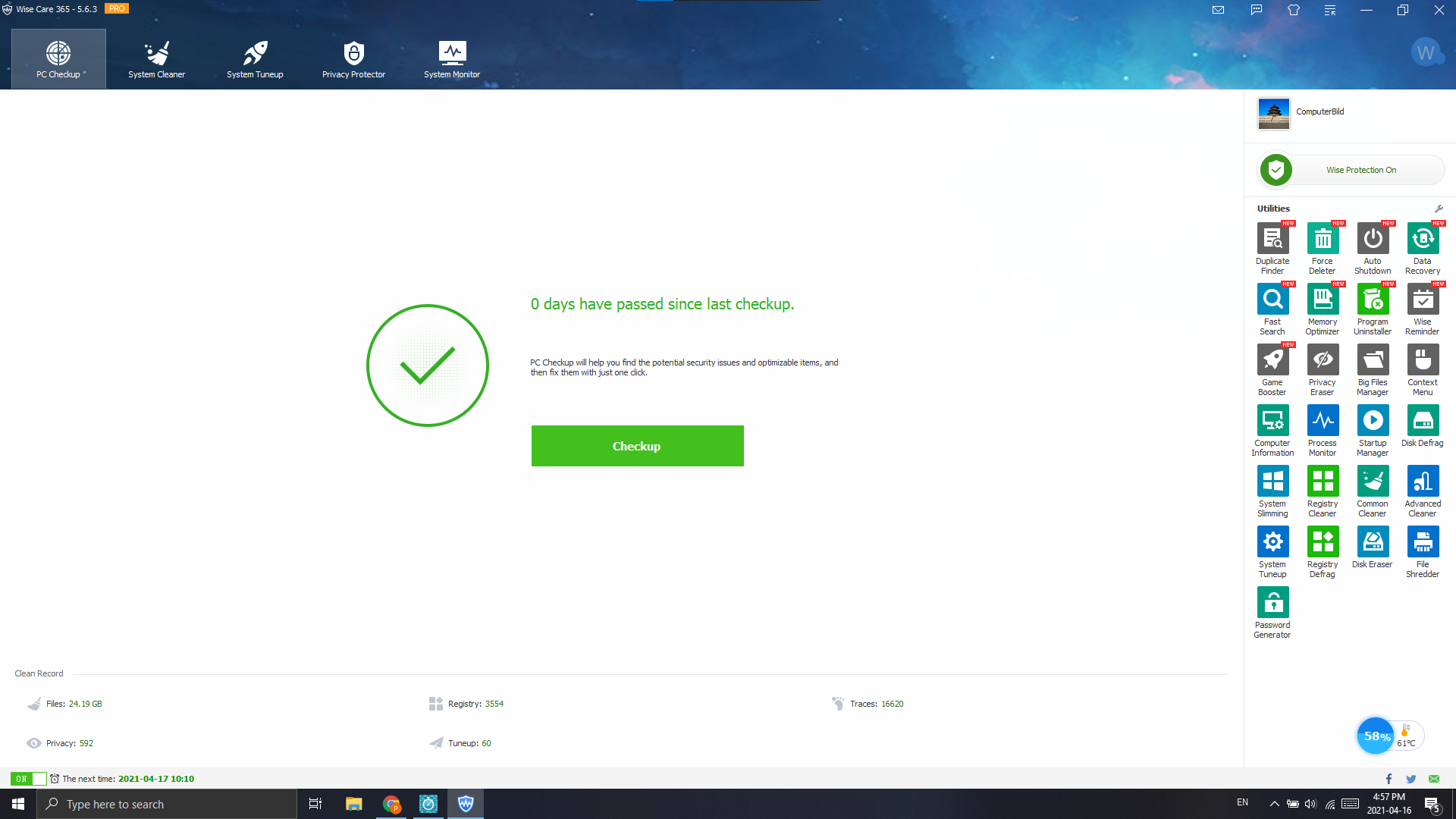Toggle the scheduled cleanup ON switch
1456x819 pixels.
[x=28, y=779]
